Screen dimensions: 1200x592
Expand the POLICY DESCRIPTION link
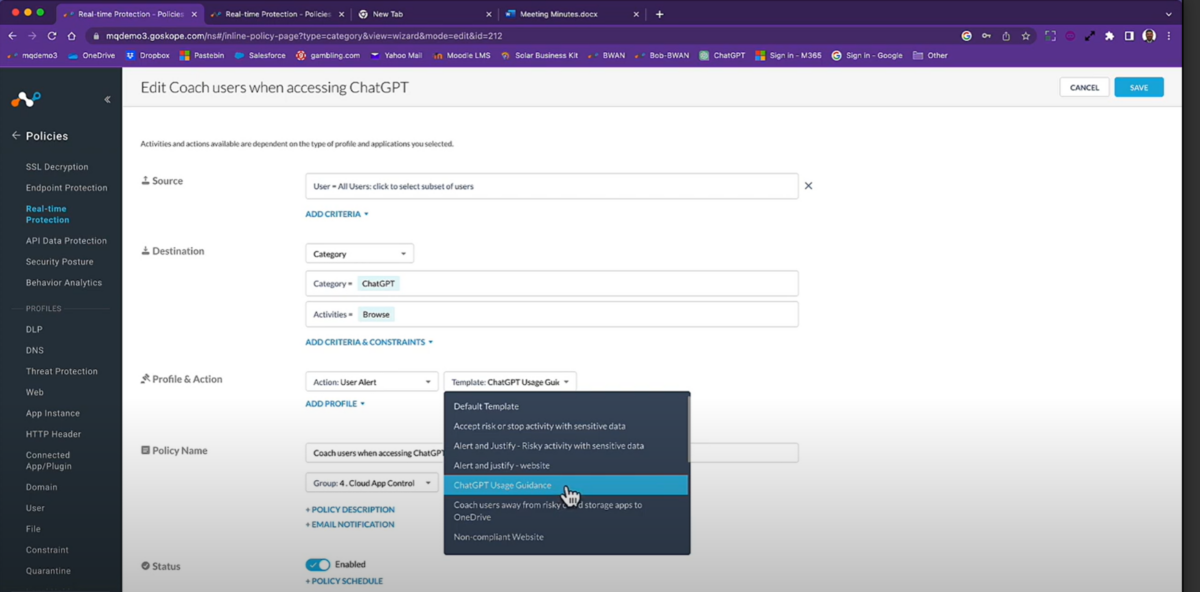[351, 508]
